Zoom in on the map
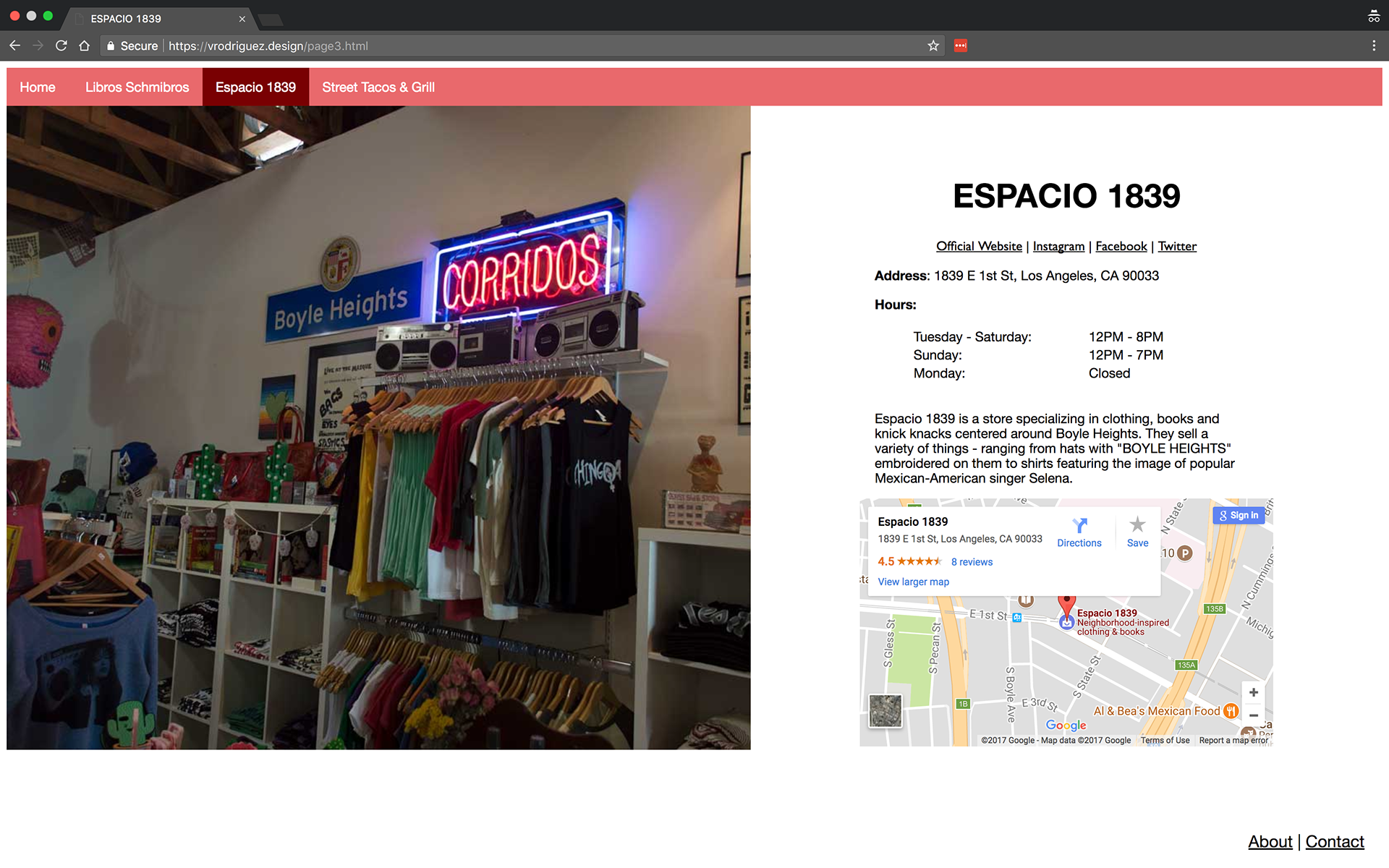This screenshot has width=1389, height=868. (x=1253, y=692)
